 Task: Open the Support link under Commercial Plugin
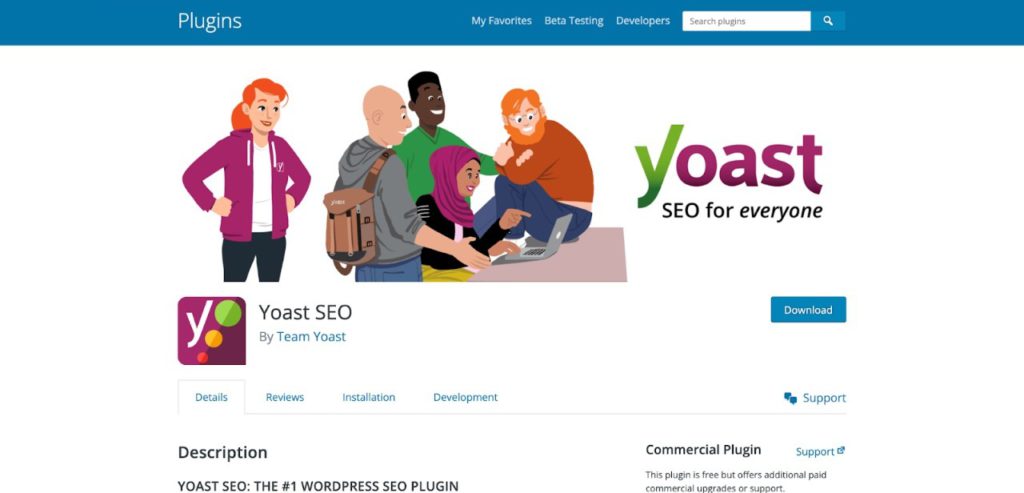point(815,451)
